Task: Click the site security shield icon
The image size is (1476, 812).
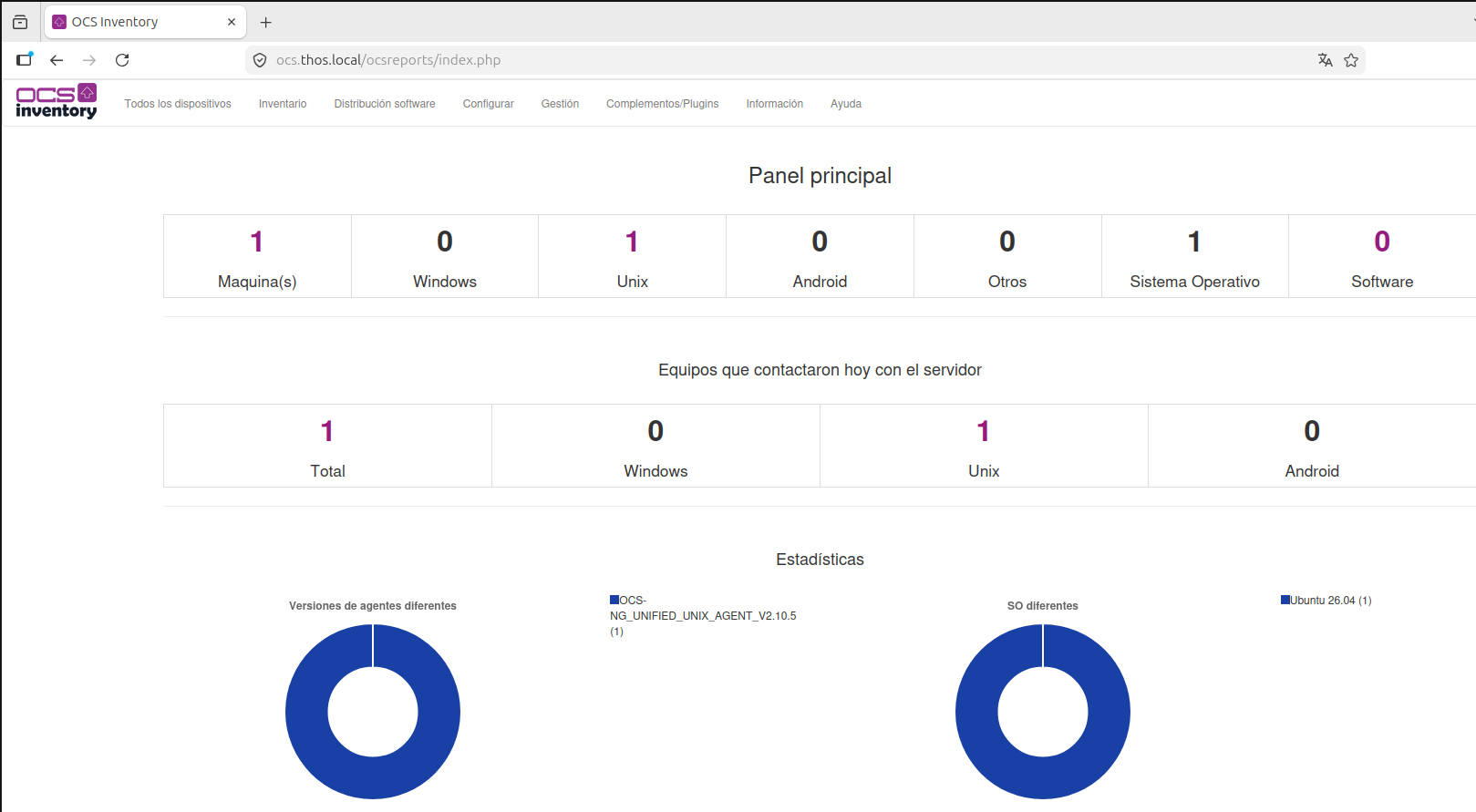Action: pyautogui.click(x=260, y=60)
